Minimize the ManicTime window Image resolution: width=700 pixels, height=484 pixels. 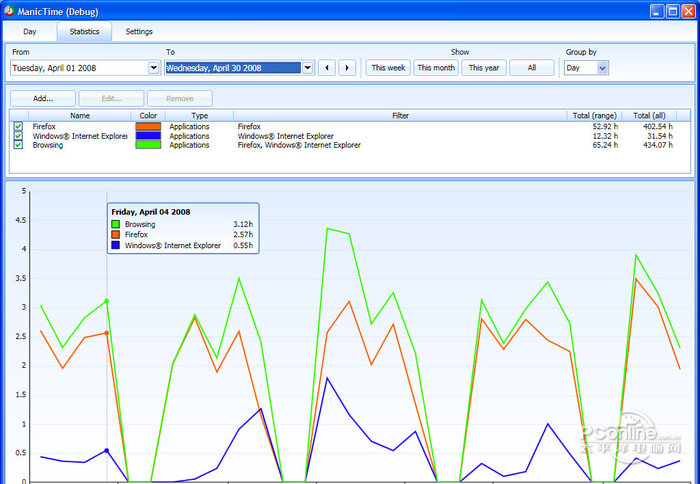(x=657, y=10)
